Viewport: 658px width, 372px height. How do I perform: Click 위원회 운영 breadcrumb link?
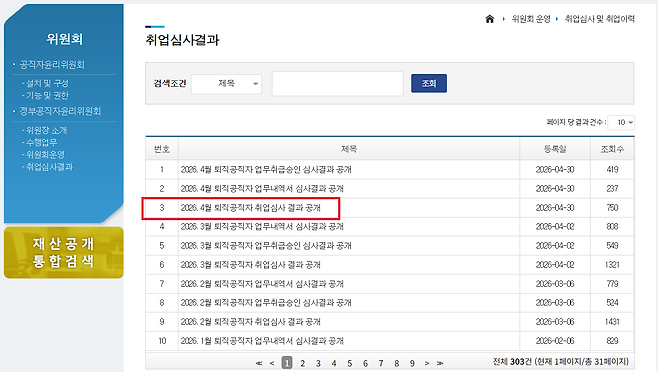click(531, 19)
